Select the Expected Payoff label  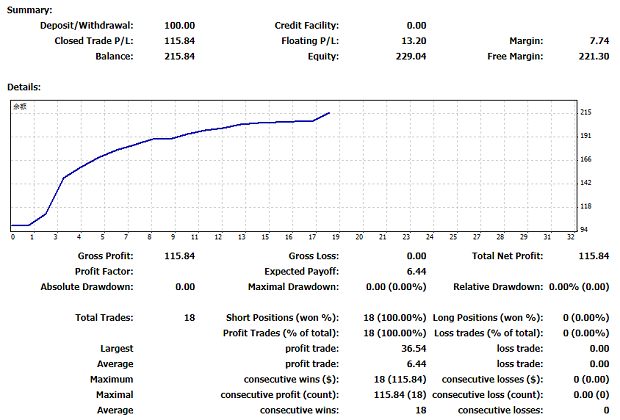(301, 271)
